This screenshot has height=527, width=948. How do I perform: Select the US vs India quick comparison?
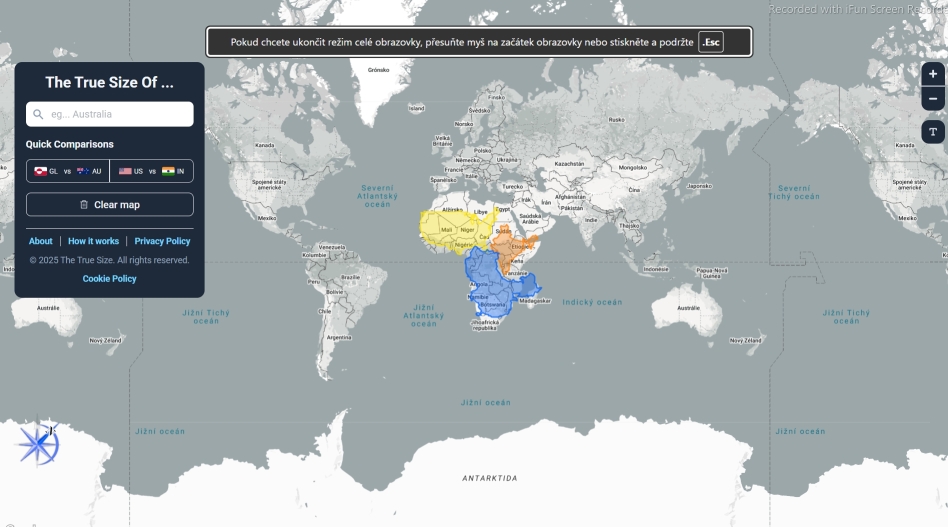pyautogui.click(x=151, y=171)
